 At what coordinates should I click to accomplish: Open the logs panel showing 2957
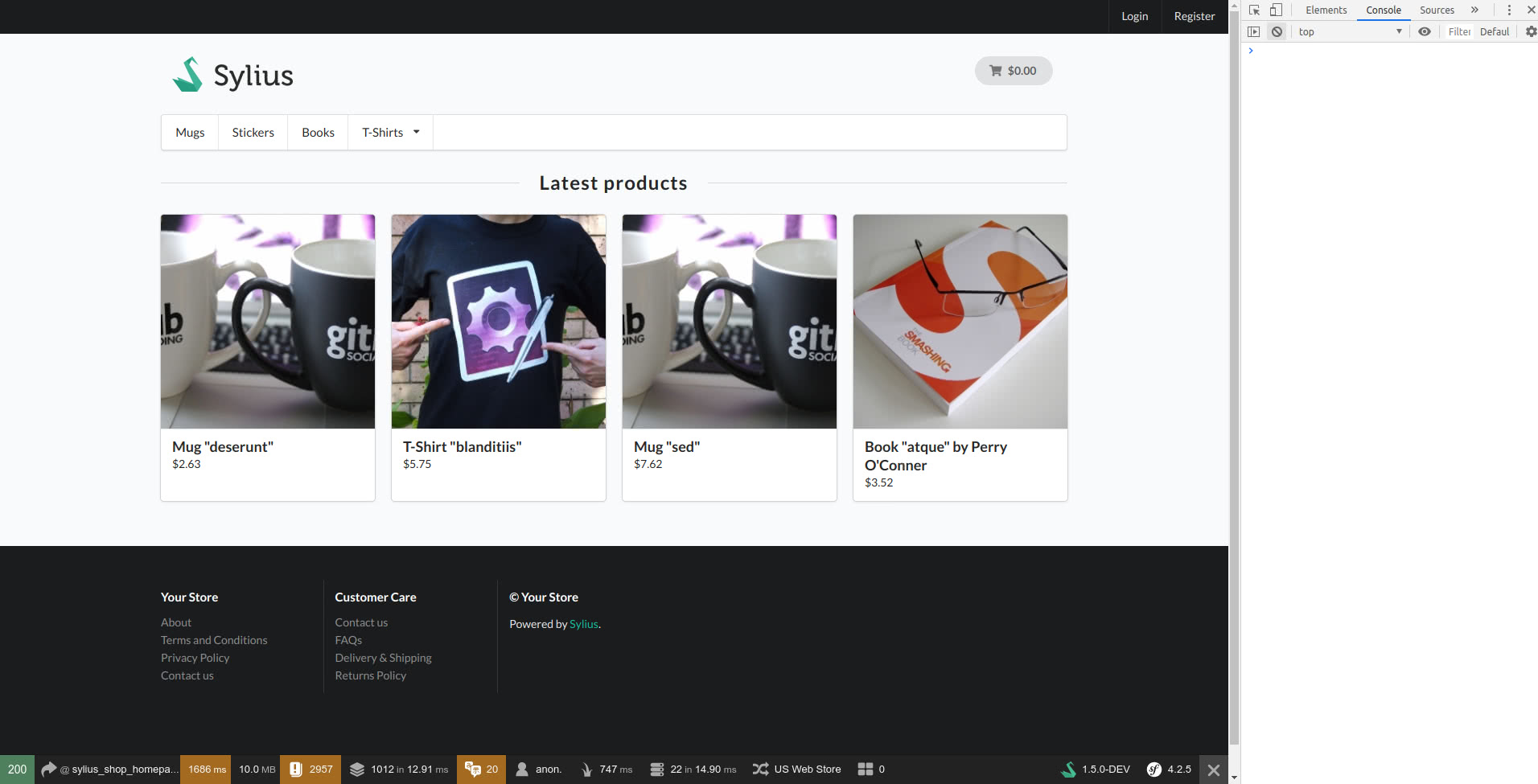click(x=310, y=770)
